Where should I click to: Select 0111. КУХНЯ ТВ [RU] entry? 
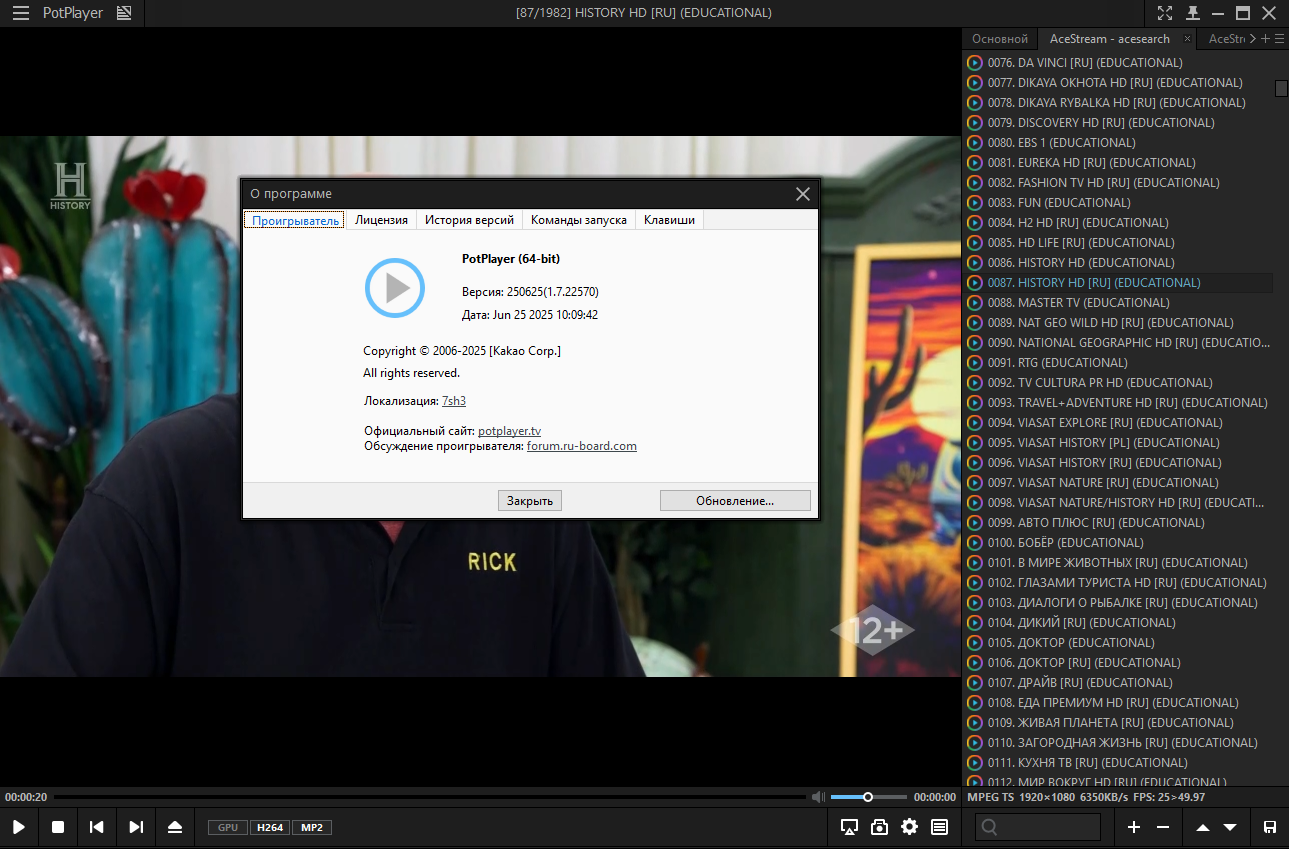[1118, 763]
